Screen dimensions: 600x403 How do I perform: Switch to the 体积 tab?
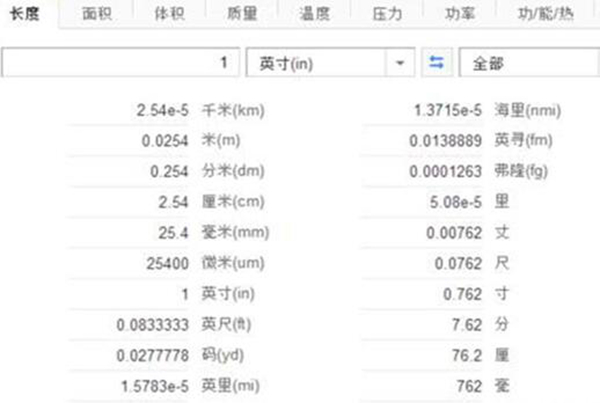coord(169,15)
